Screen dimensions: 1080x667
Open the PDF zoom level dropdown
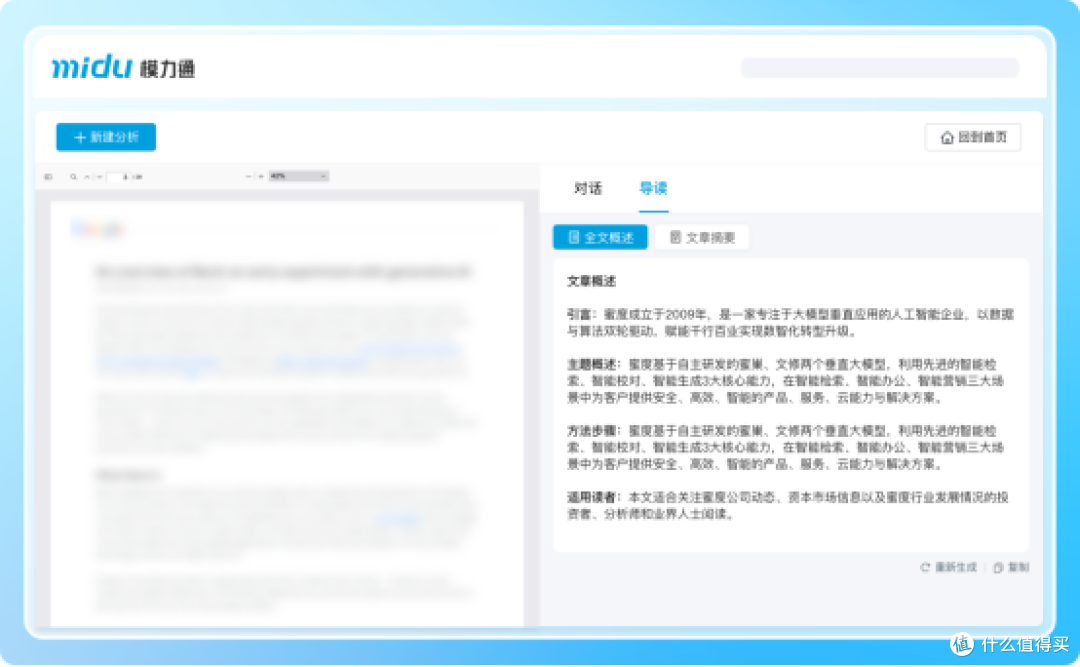(x=298, y=176)
